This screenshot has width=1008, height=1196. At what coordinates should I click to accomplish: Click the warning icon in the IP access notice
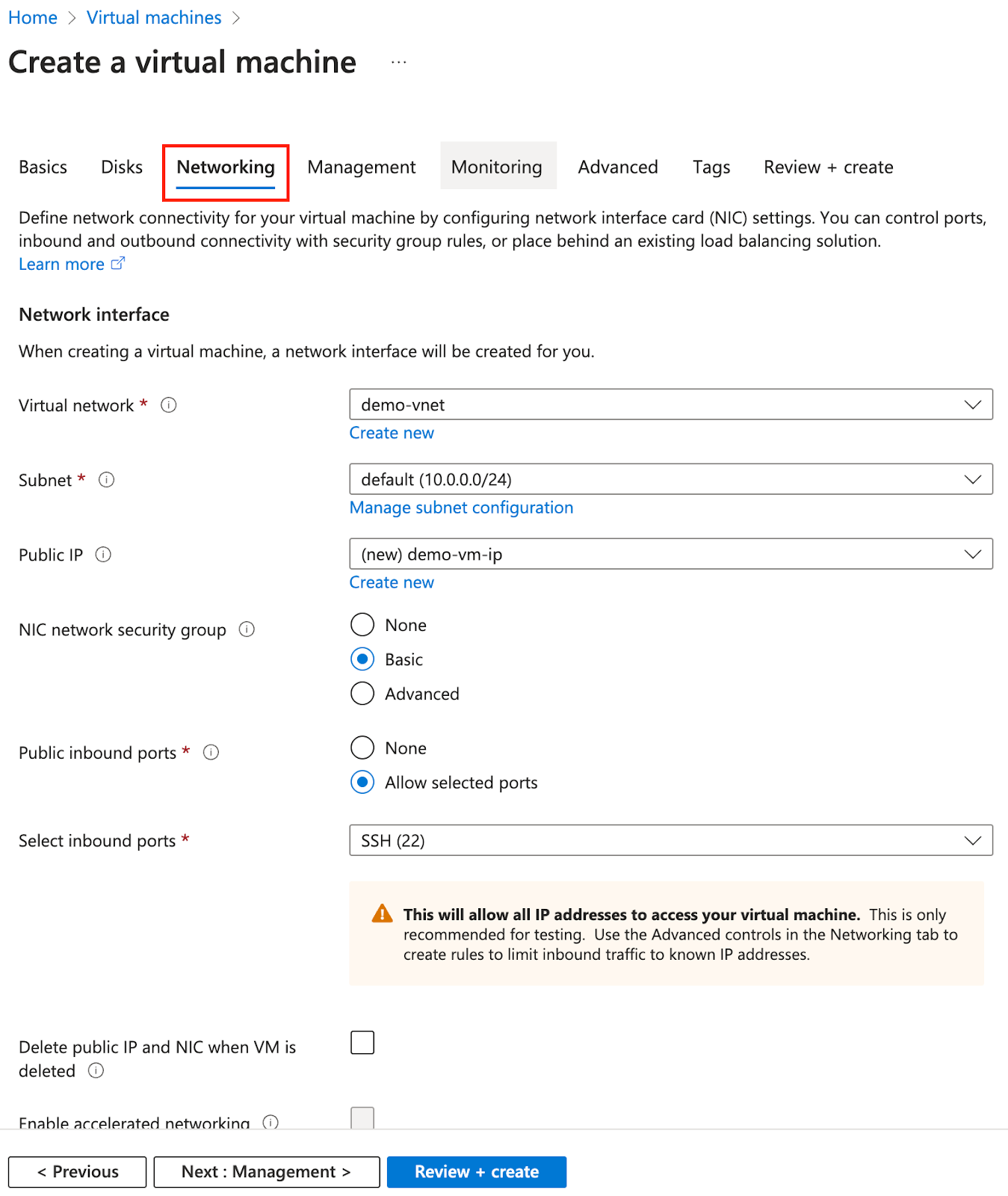pyautogui.click(x=382, y=913)
